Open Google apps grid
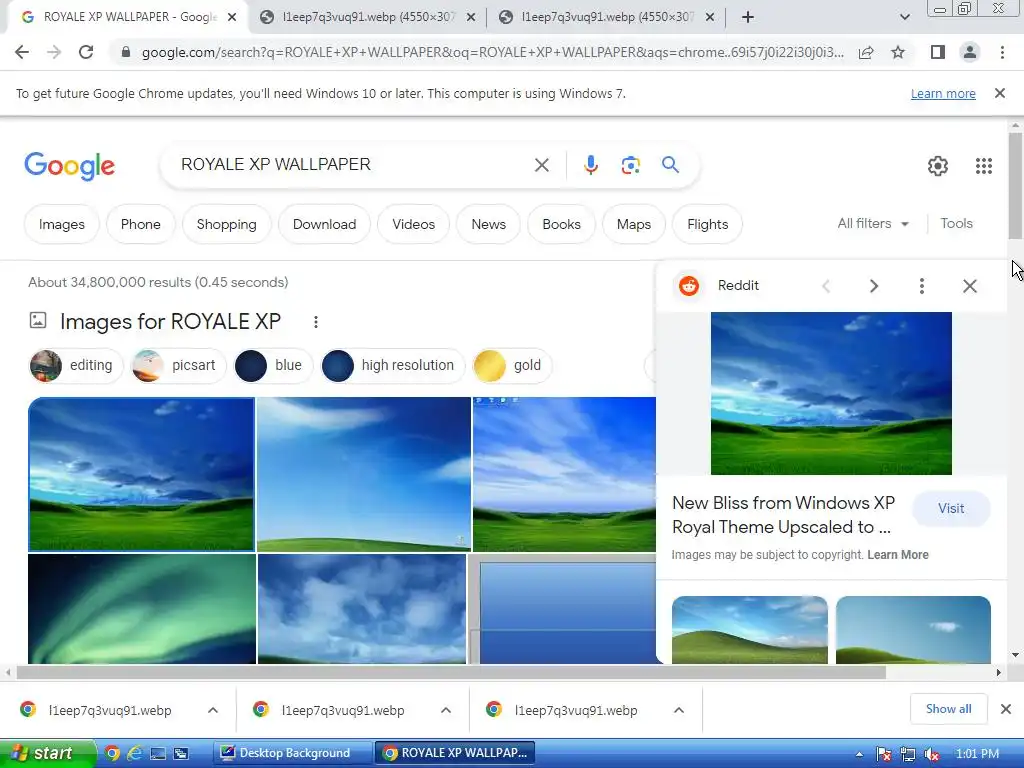This screenshot has width=1024, height=768. click(984, 166)
